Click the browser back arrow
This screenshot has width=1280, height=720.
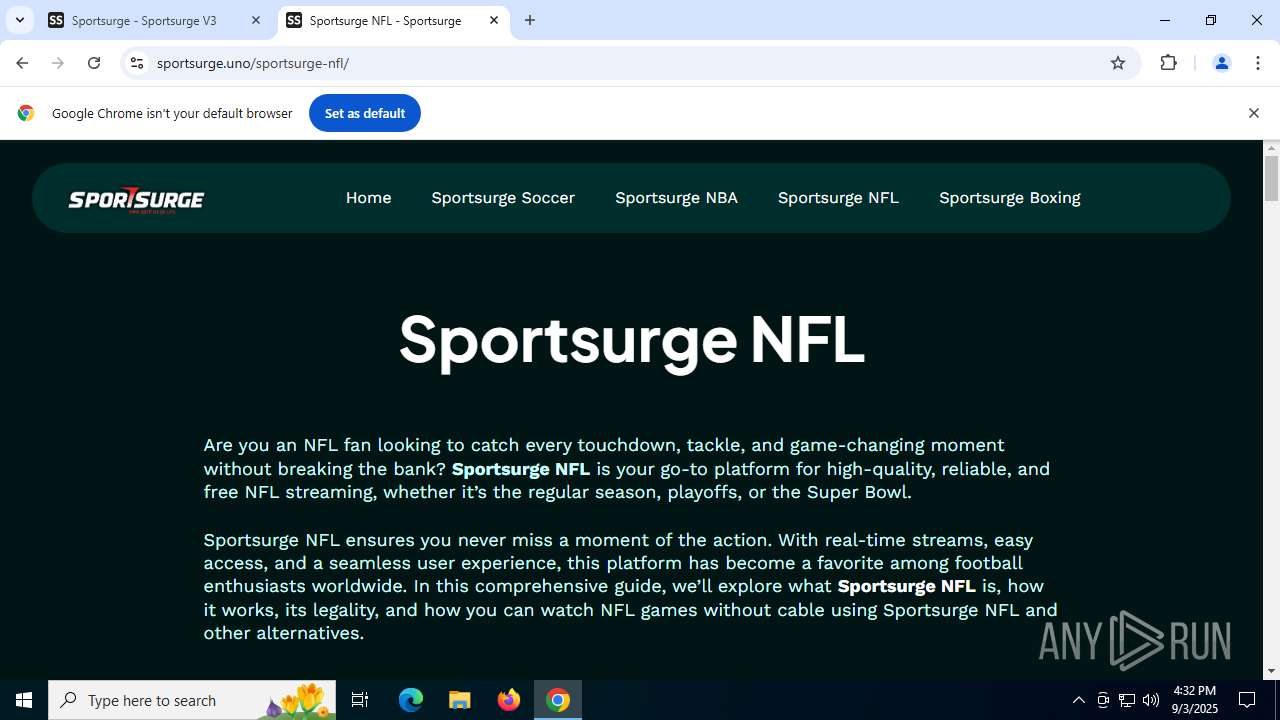22,63
